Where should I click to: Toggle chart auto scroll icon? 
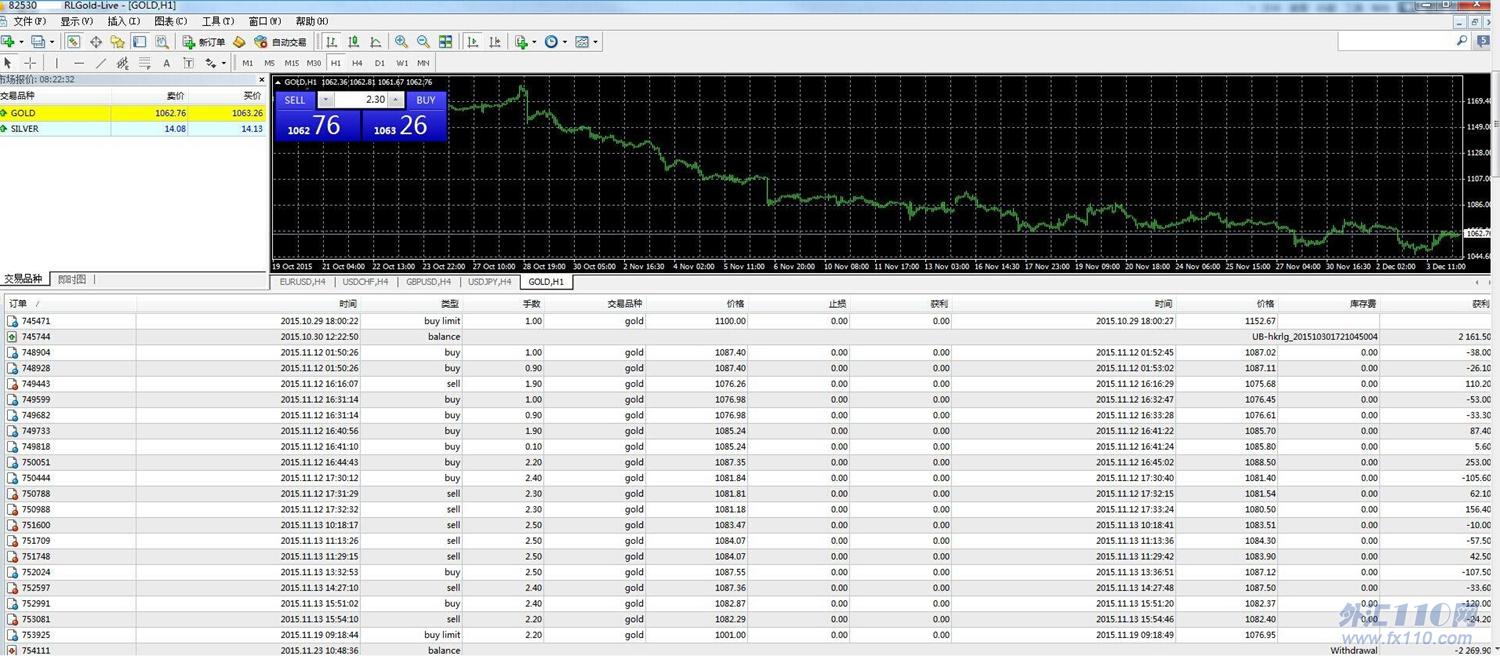point(472,42)
